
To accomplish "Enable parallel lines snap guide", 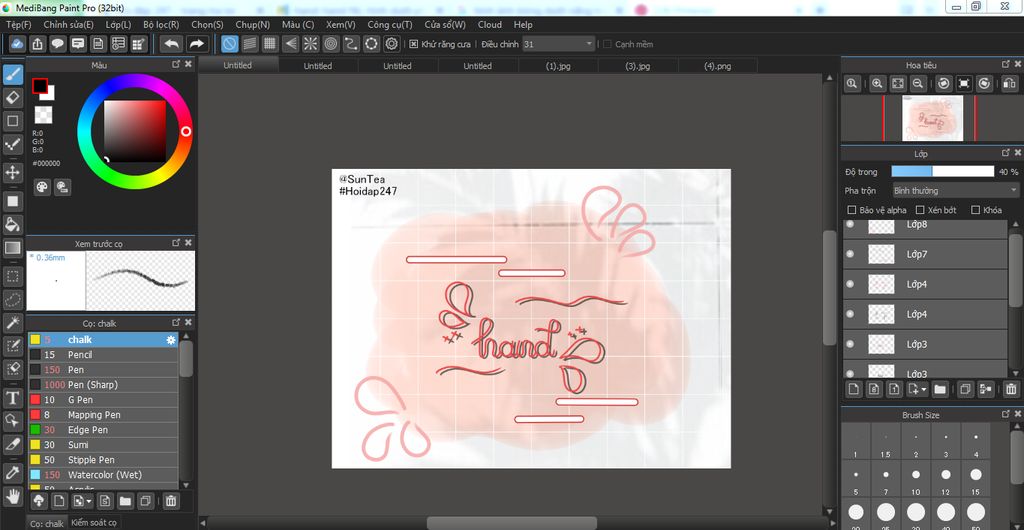I will pos(249,44).
